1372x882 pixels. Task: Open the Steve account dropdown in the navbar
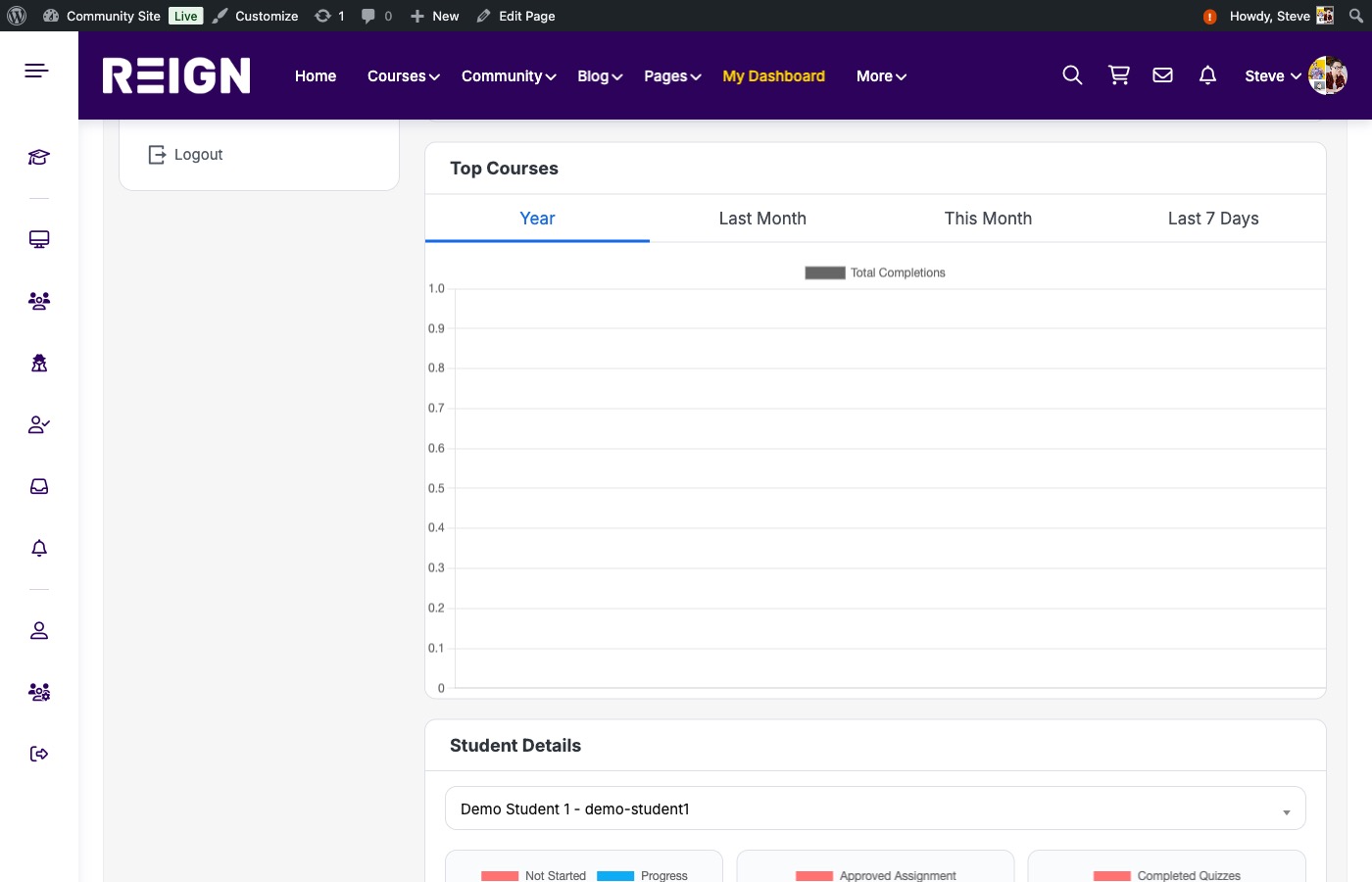coord(1271,75)
